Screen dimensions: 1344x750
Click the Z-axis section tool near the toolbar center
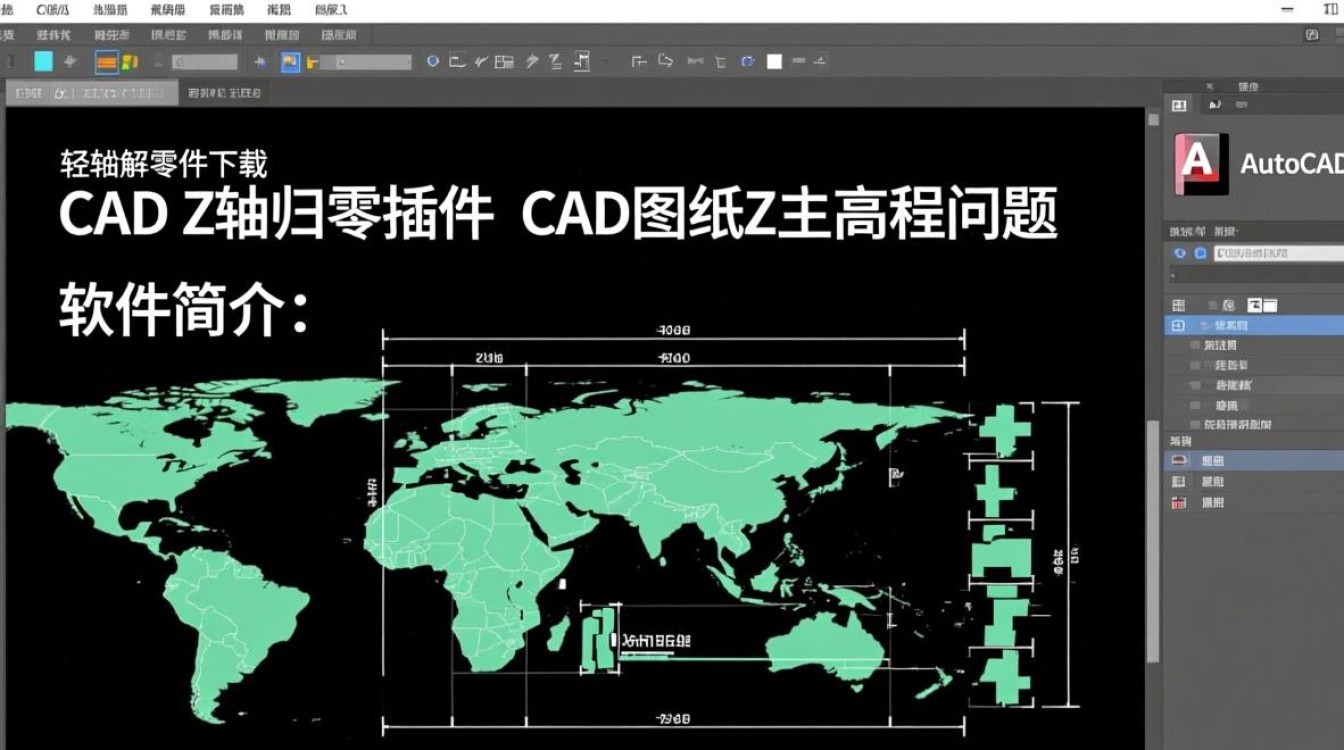[555, 62]
